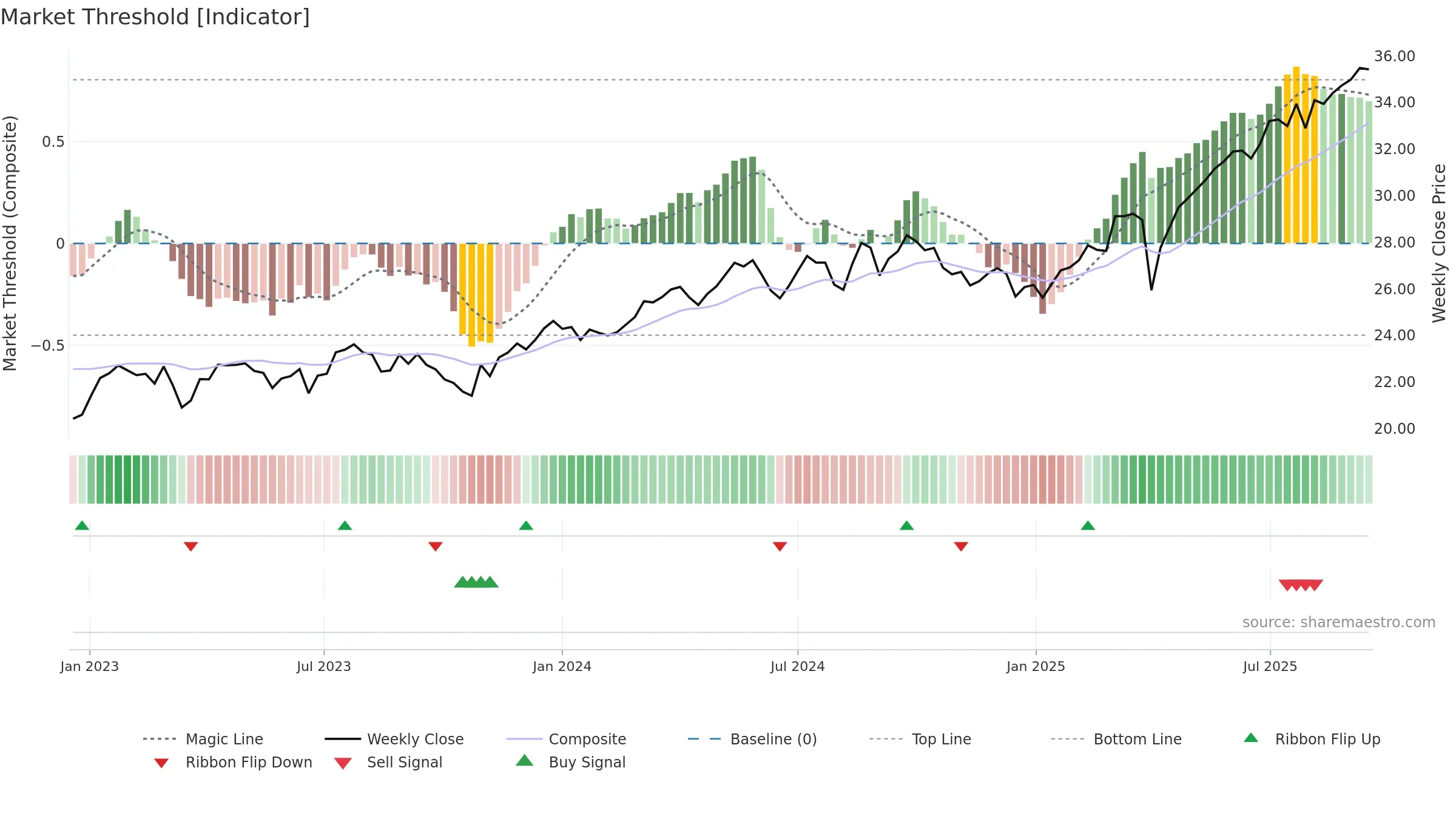Click the −0.5 composite axis label
The image size is (1456, 819).
(x=48, y=345)
